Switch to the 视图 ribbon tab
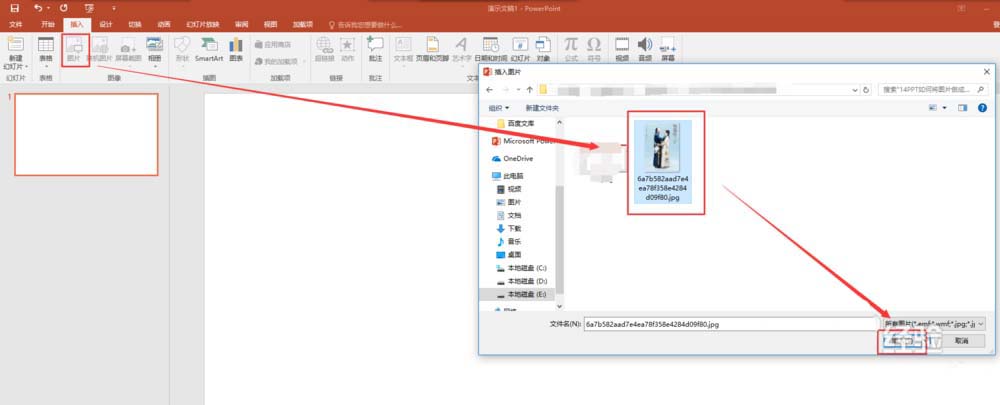Viewport: 1000px width, 405px height. pyautogui.click(x=270, y=25)
